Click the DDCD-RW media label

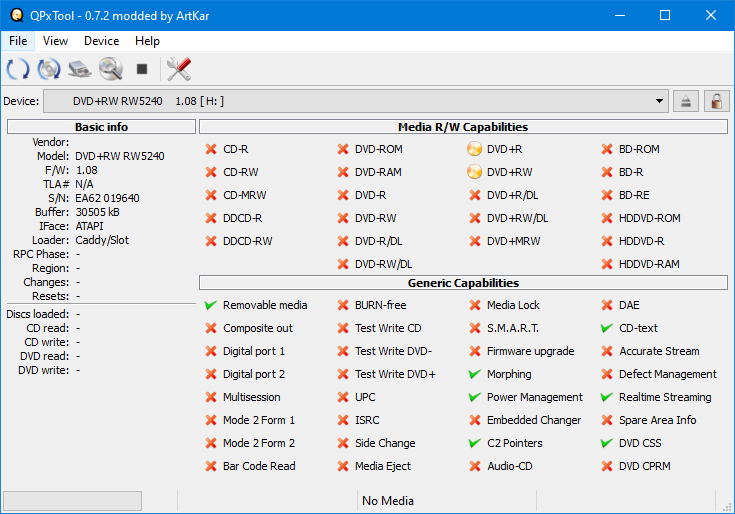click(x=248, y=241)
